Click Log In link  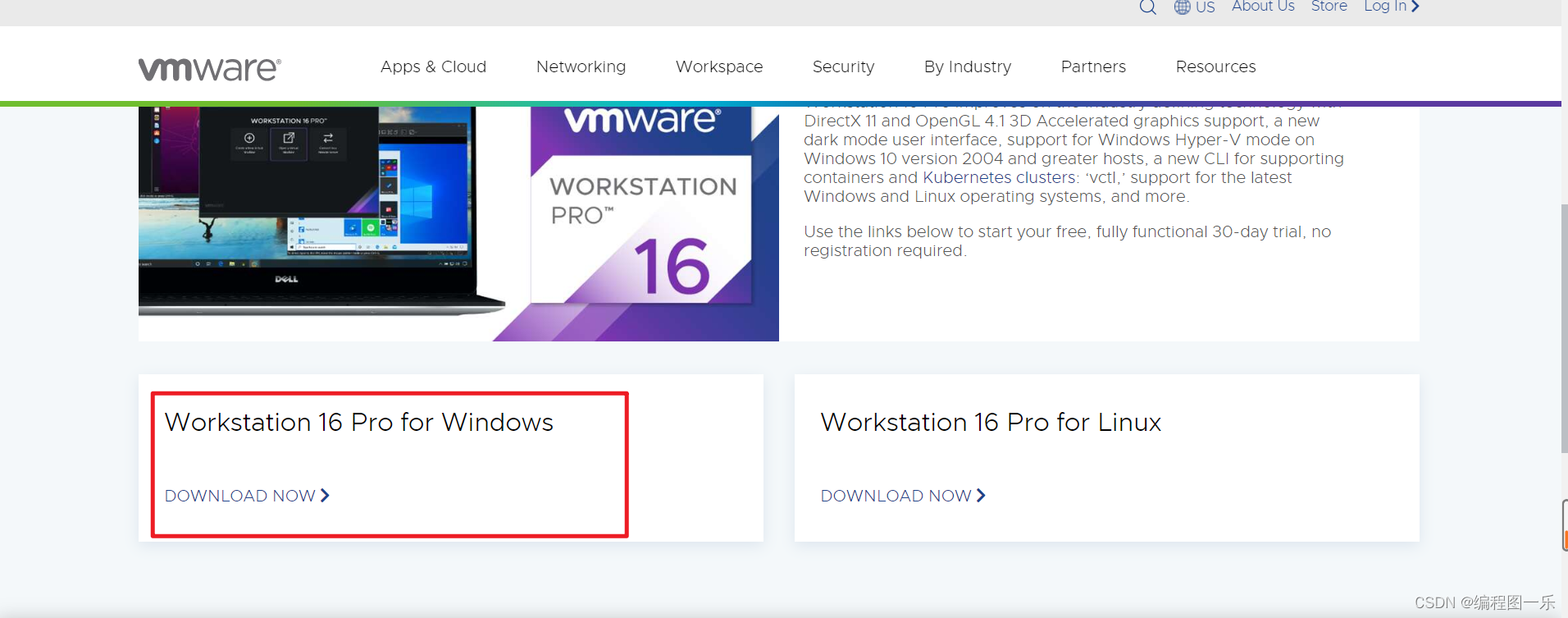1391,7
